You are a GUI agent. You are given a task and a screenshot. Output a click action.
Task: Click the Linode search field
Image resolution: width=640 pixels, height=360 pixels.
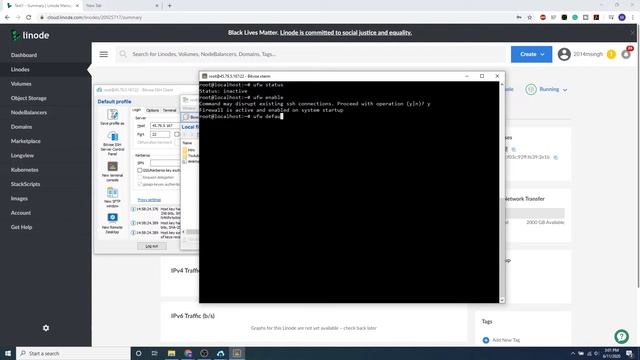coord(310,54)
